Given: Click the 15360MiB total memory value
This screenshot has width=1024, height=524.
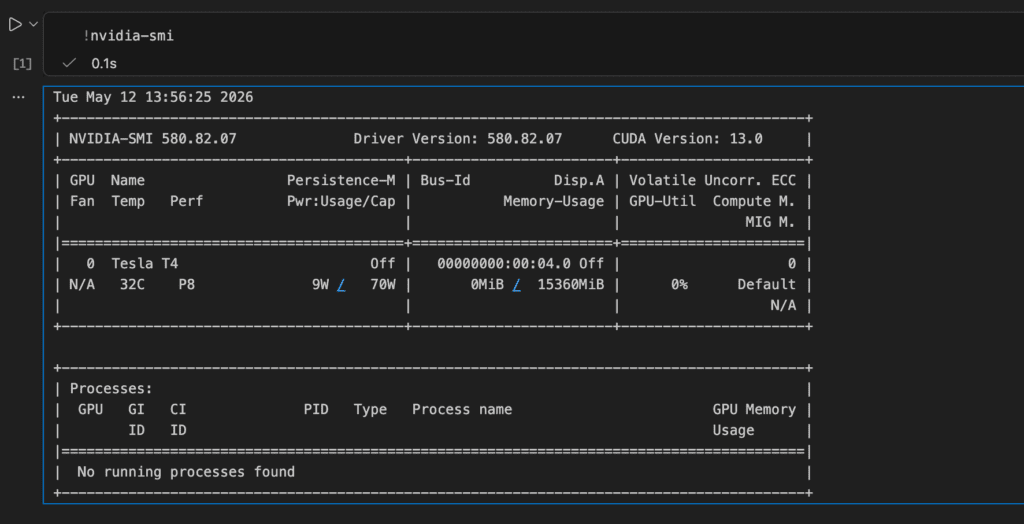Looking at the screenshot, I should 571,285.
